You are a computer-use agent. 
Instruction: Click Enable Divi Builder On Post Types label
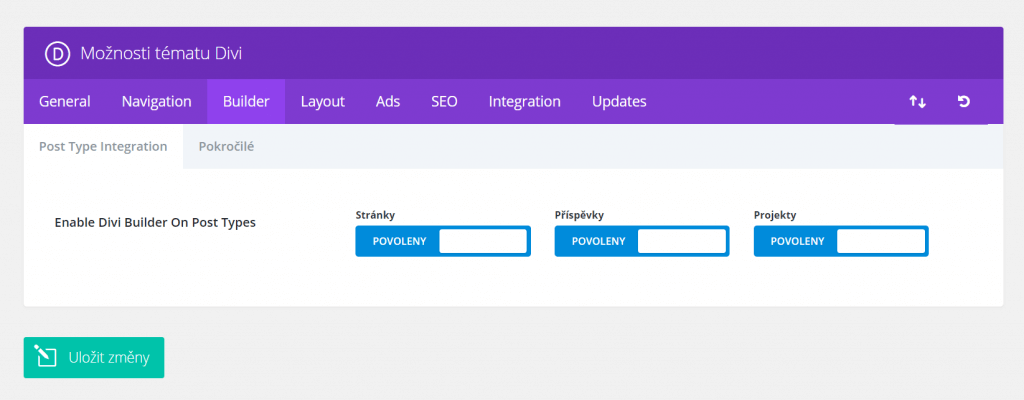155,222
